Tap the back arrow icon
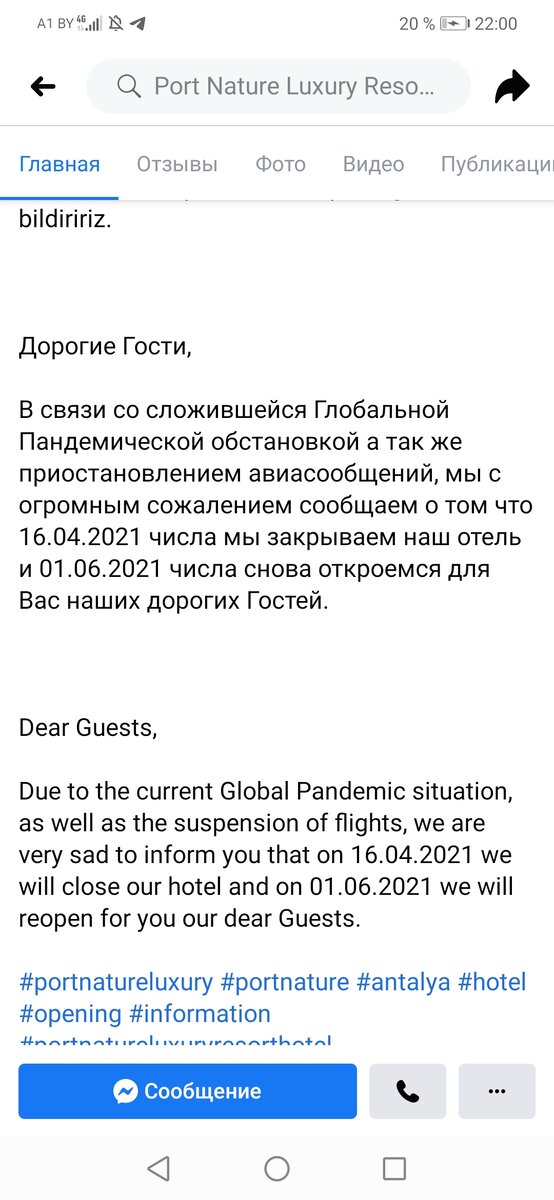The width and height of the screenshot is (554, 1200). 43,87
